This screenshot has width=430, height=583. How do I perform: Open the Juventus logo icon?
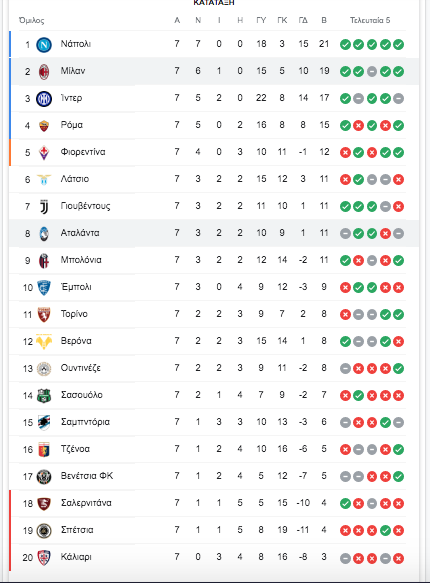(x=44, y=207)
